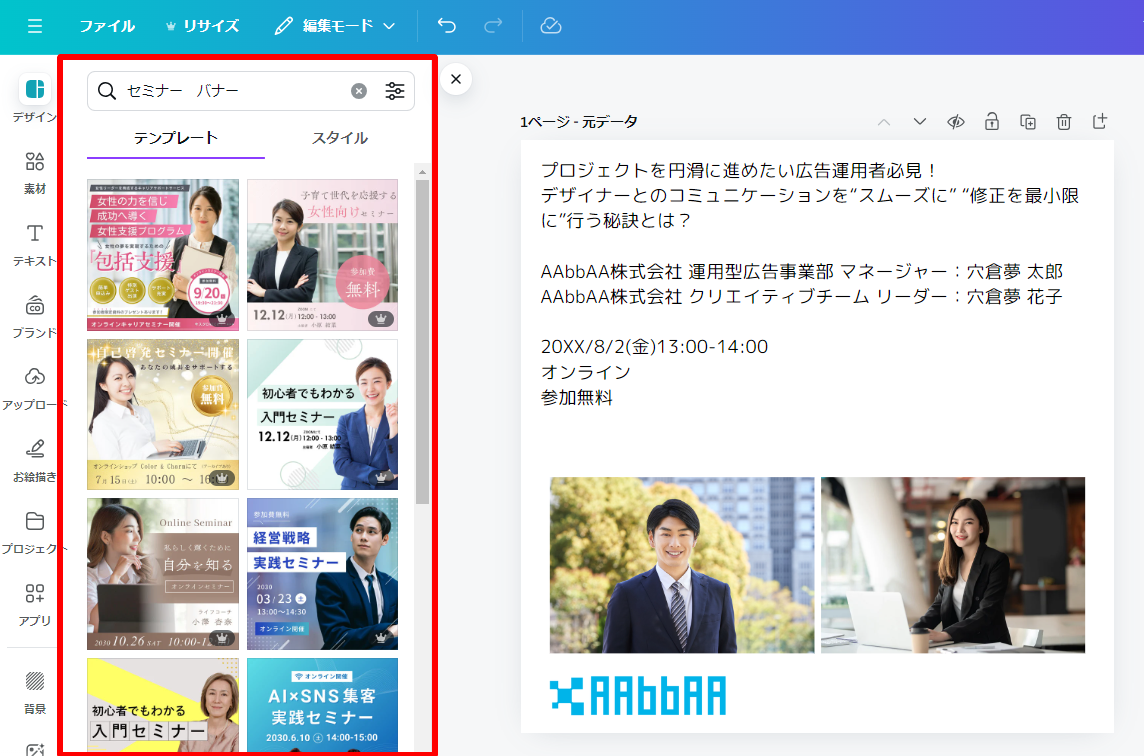Click the undo arrow
This screenshot has height=756, width=1144.
tap(447, 26)
